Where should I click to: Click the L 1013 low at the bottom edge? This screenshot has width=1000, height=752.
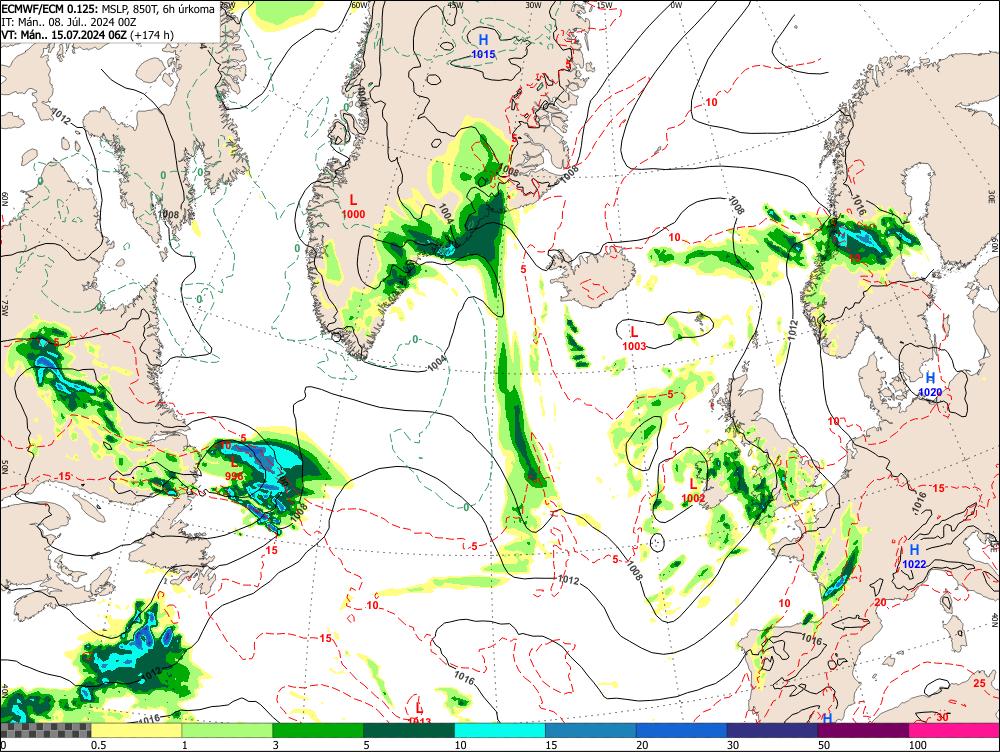click(419, 714)
